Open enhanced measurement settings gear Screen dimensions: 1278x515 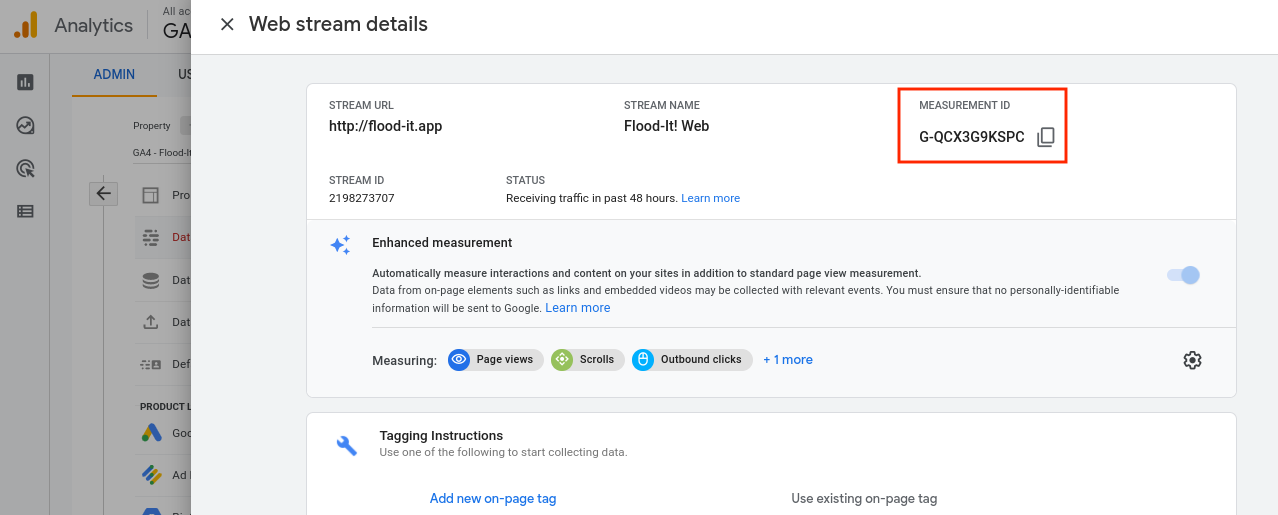[x=1192, y=360]
